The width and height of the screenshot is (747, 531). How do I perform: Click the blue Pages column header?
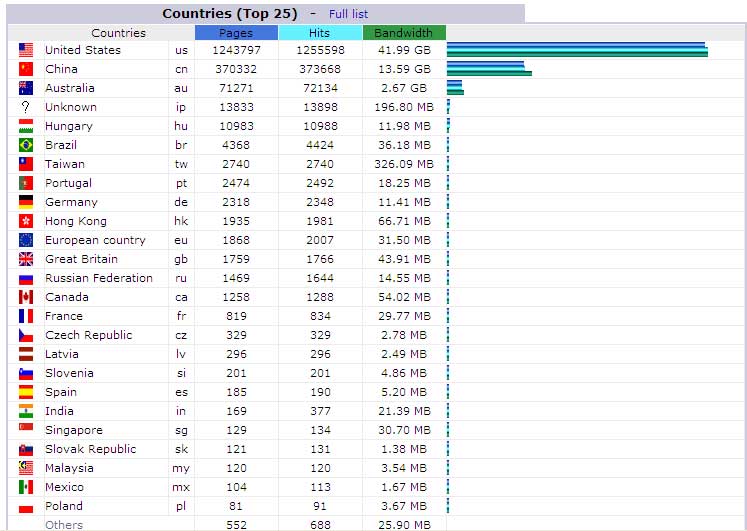[x=236, y=33]
